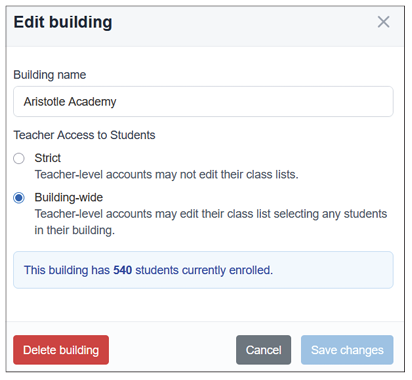412x380 pixels.
Task: Select the Building-wide radio option
Action: tap(19, 198)
